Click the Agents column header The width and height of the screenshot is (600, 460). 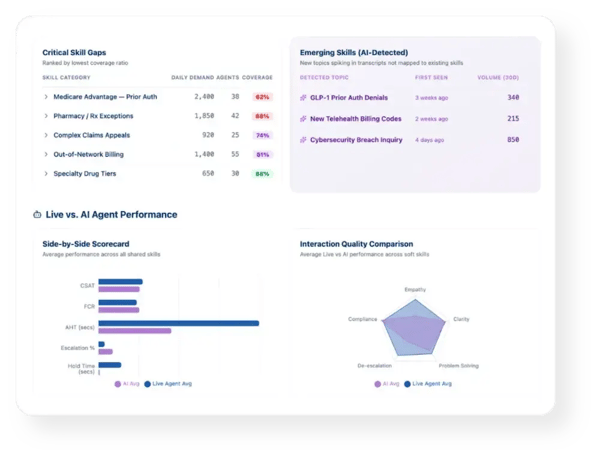(228, 77)
